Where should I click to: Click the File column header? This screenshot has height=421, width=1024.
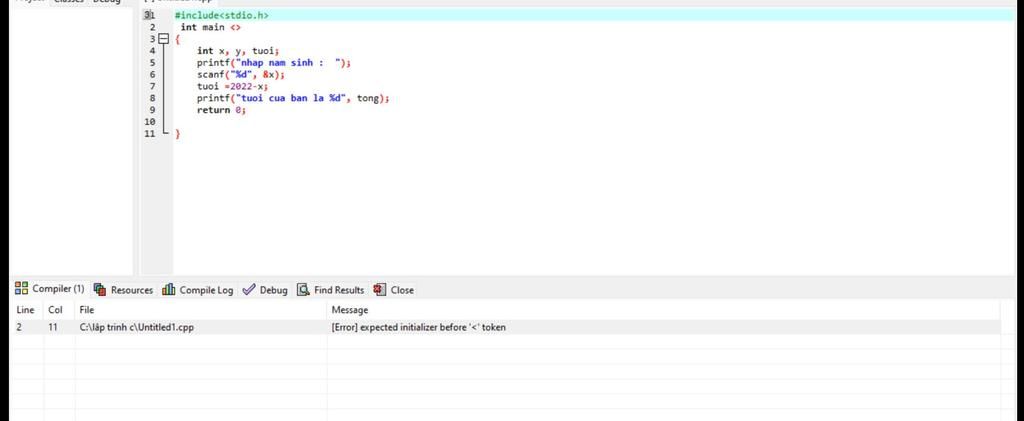pyautogui.click(x=86, y=310)
